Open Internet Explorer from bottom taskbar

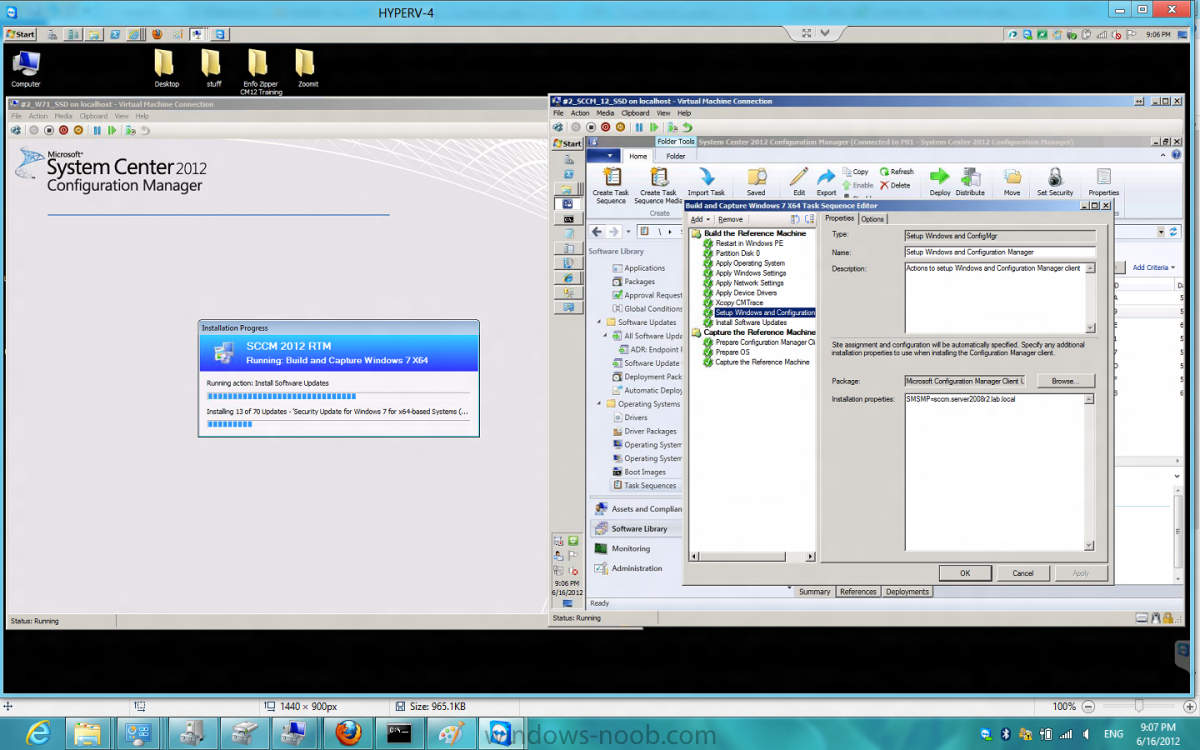coord(39,733)
